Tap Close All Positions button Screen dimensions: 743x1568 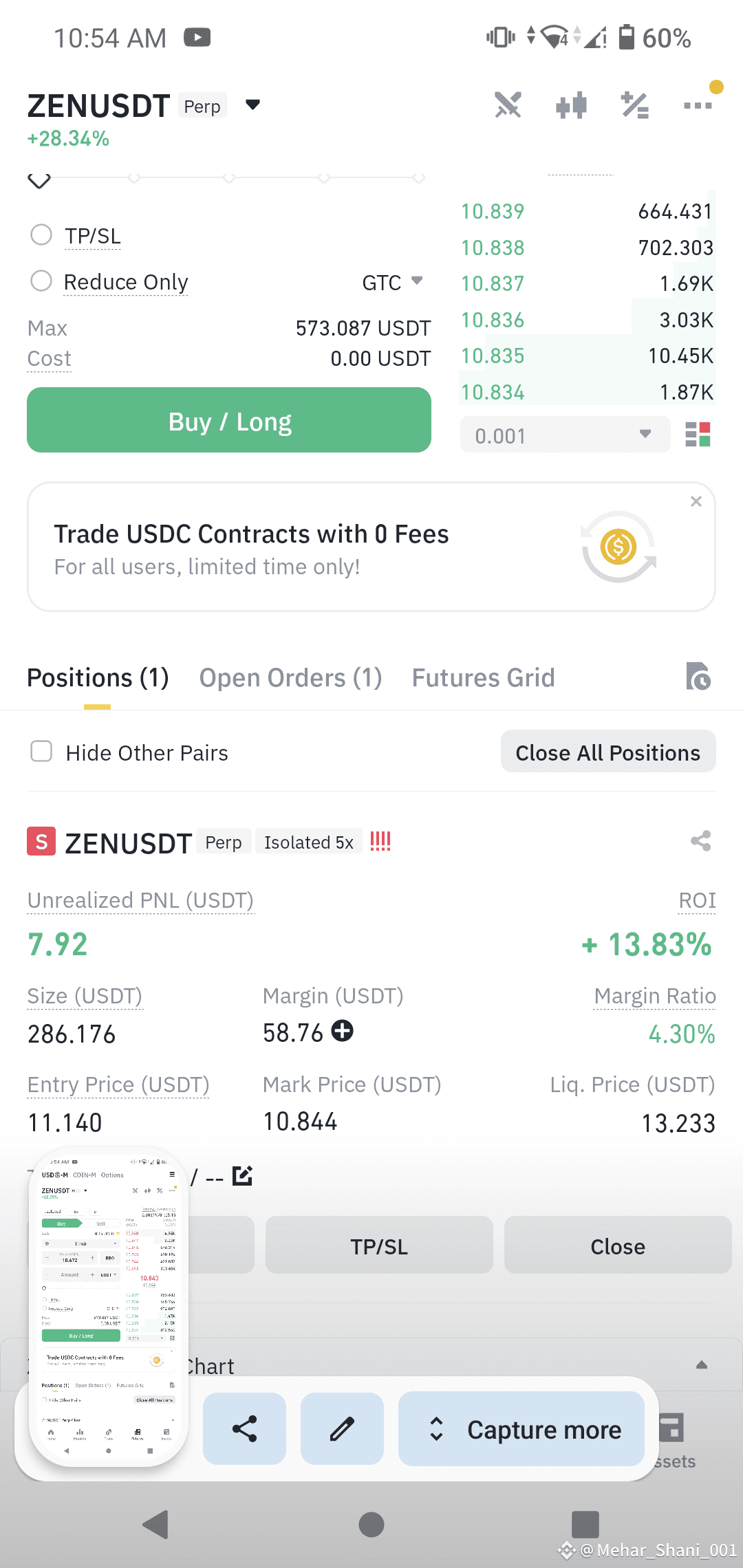pos(608,752)
